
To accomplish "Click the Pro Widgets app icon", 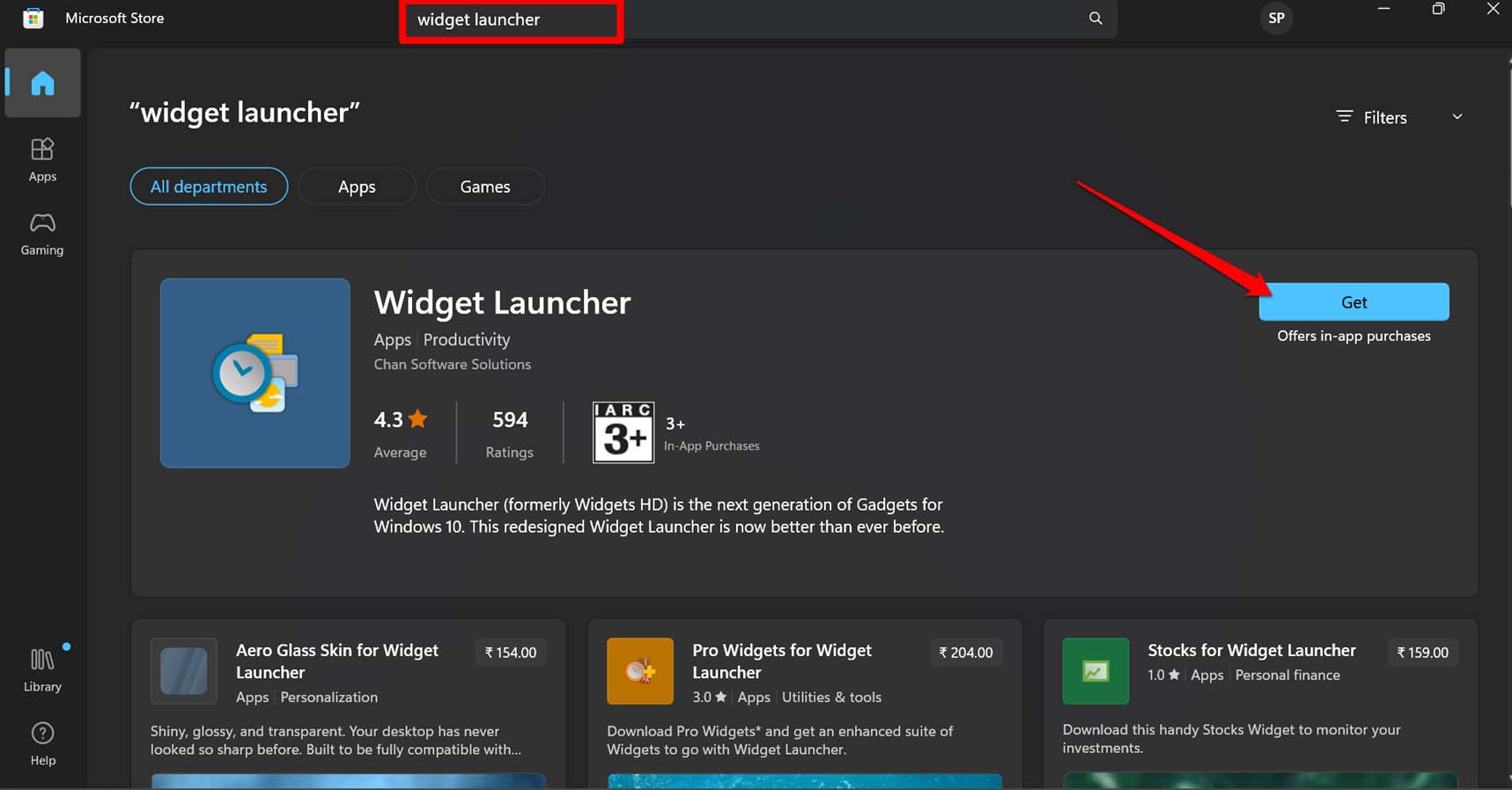I will coord(640,671).
